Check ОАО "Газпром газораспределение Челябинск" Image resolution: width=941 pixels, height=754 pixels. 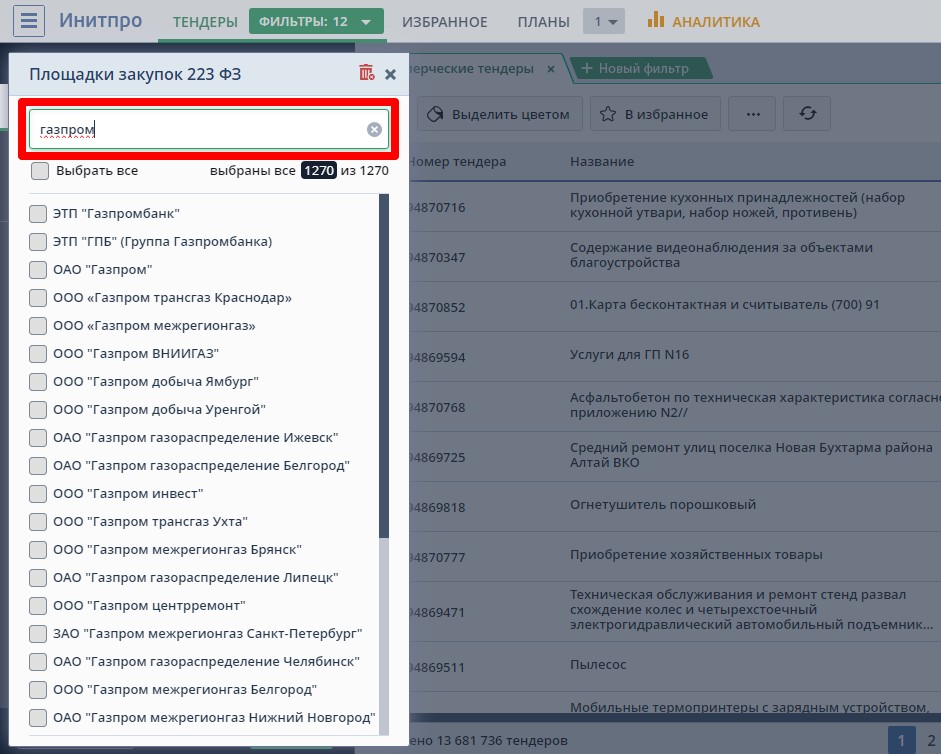click(38, 662)
